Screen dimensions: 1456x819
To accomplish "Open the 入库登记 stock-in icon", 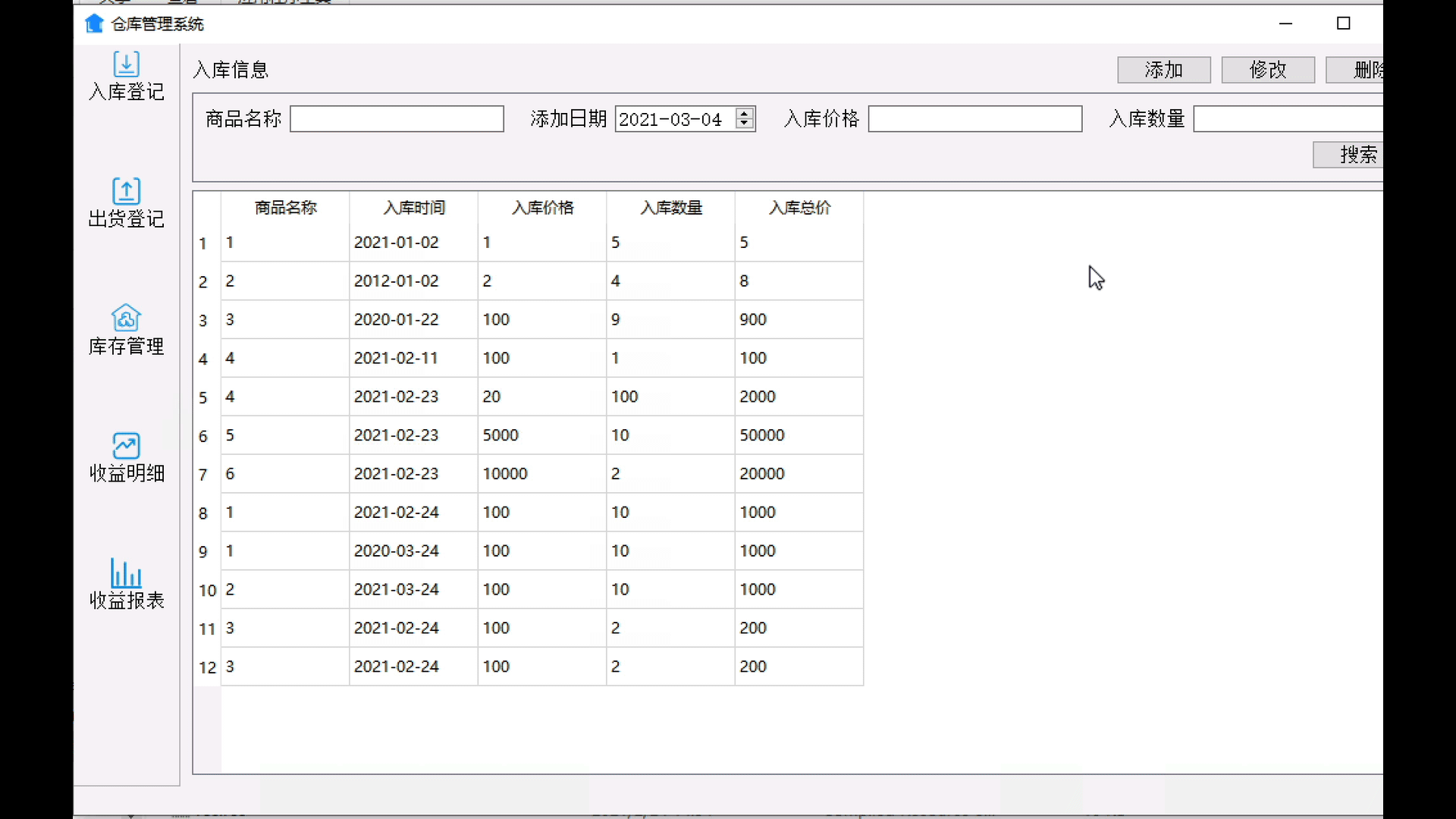I will point(126,64).
